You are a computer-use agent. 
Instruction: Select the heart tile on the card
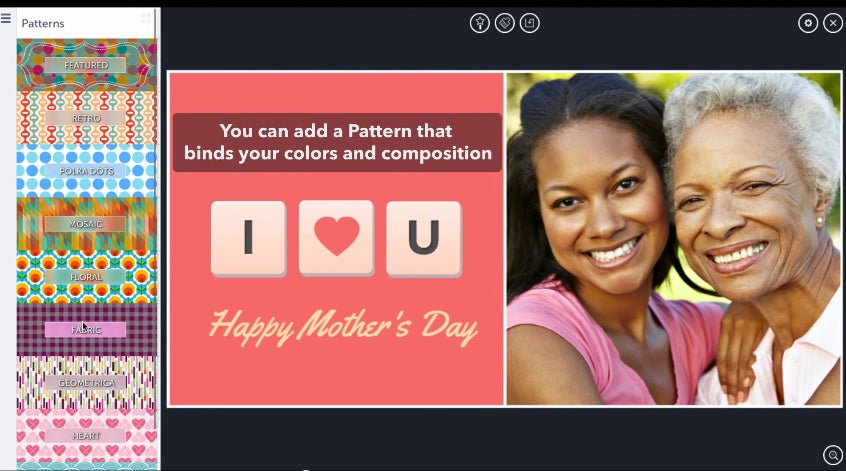click(336, 238)
